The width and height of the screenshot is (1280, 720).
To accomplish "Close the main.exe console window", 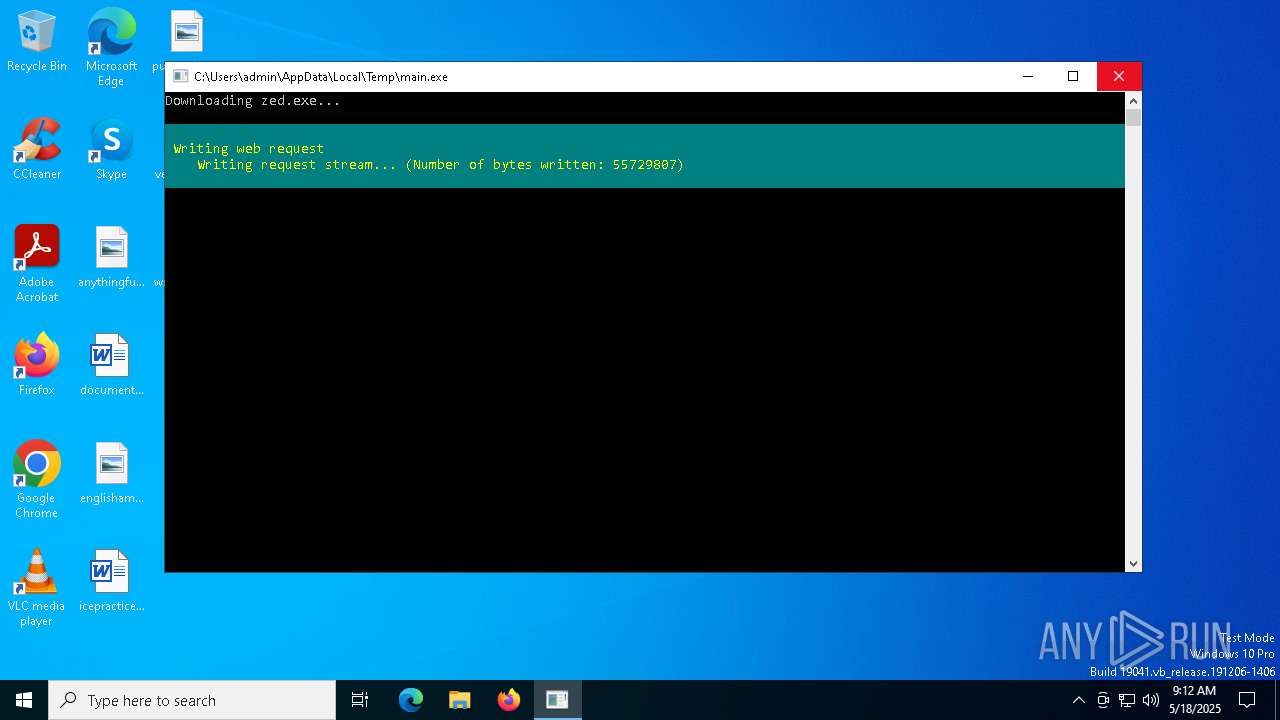I will [1119, 76].
